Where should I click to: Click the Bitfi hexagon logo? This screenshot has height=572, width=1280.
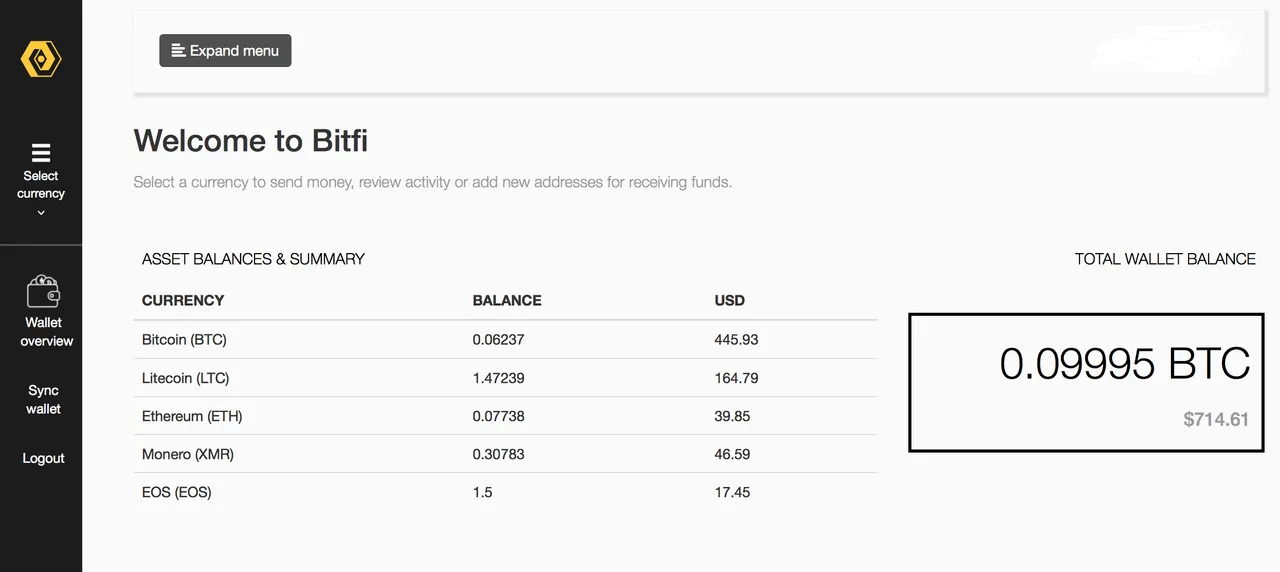[41, 59]
